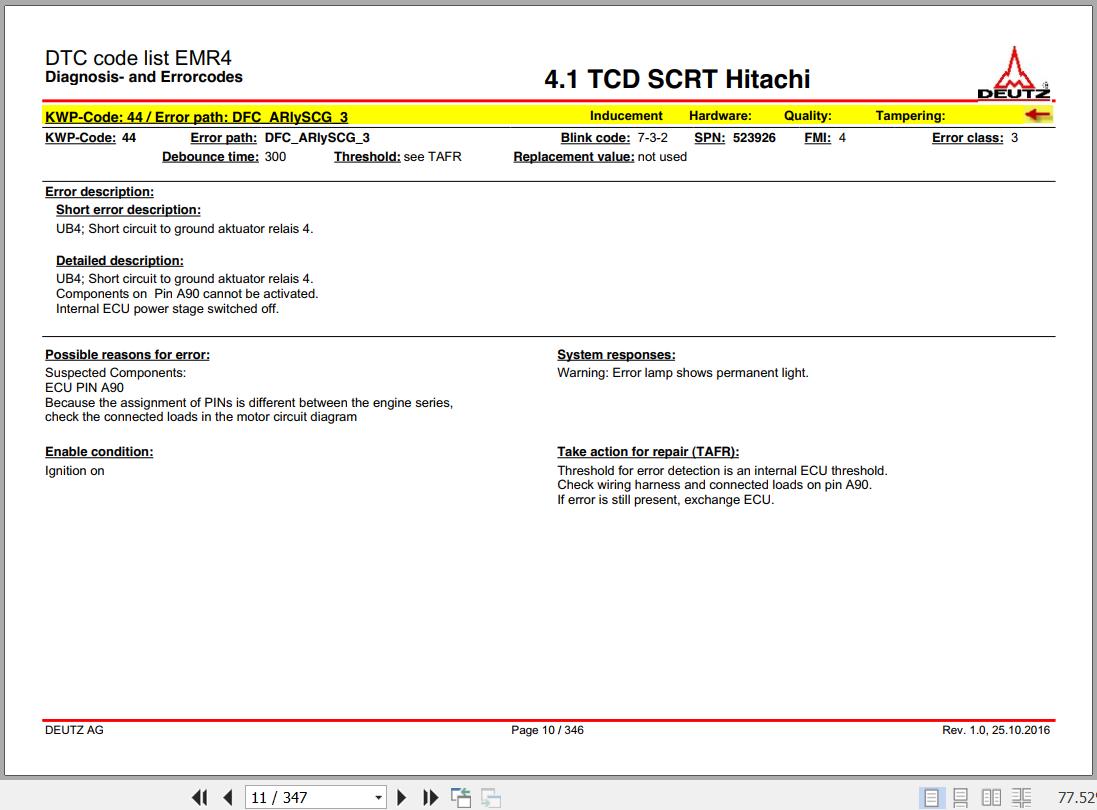This screenshot has width=1097, height=810.
Task: Click Replacement value 'not used'
Action: click(662, 157)
